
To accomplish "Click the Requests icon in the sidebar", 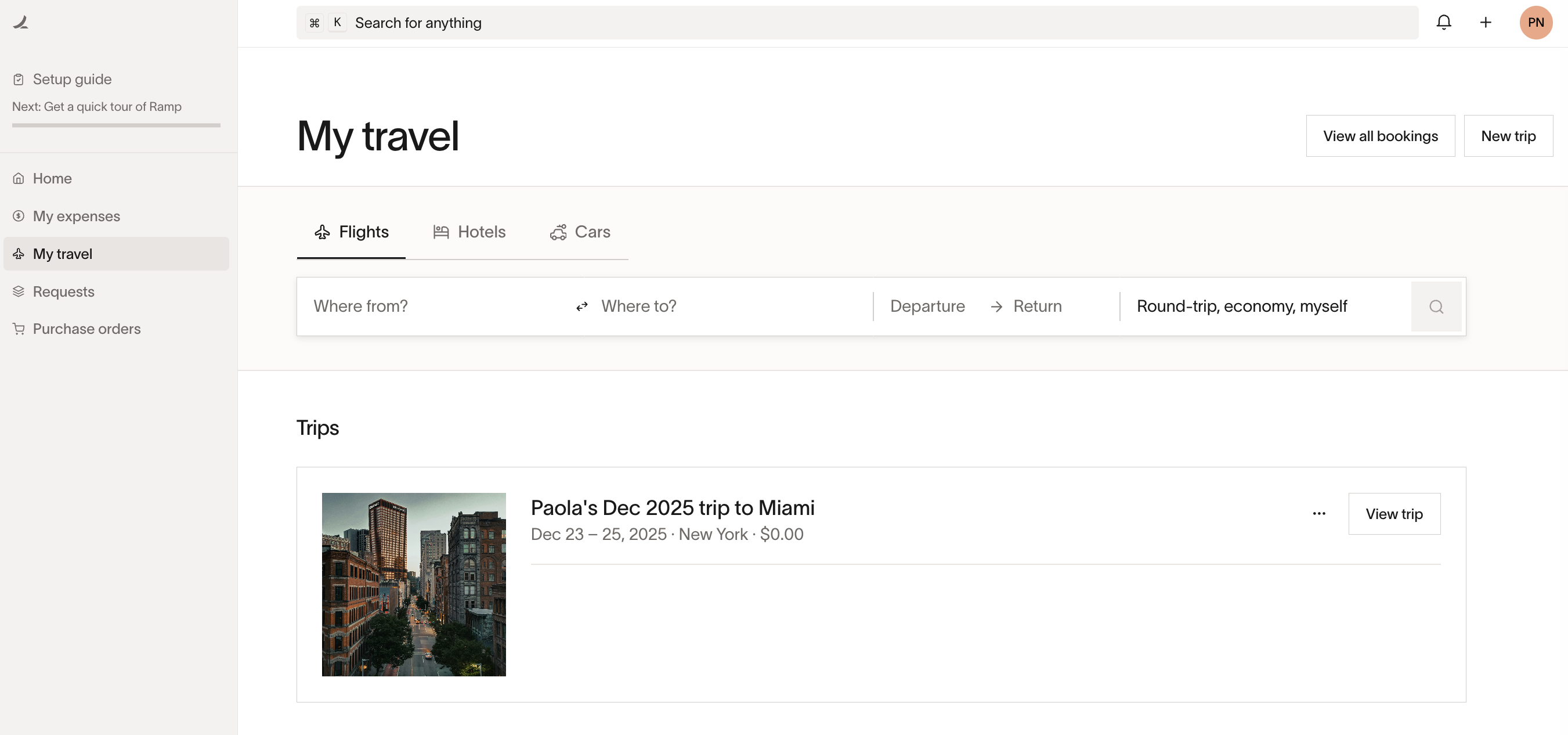I will (x=18, y=291).
